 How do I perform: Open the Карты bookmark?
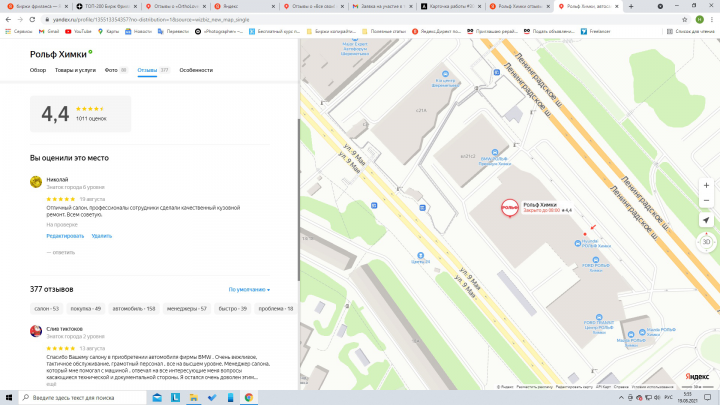coord(108,32)
